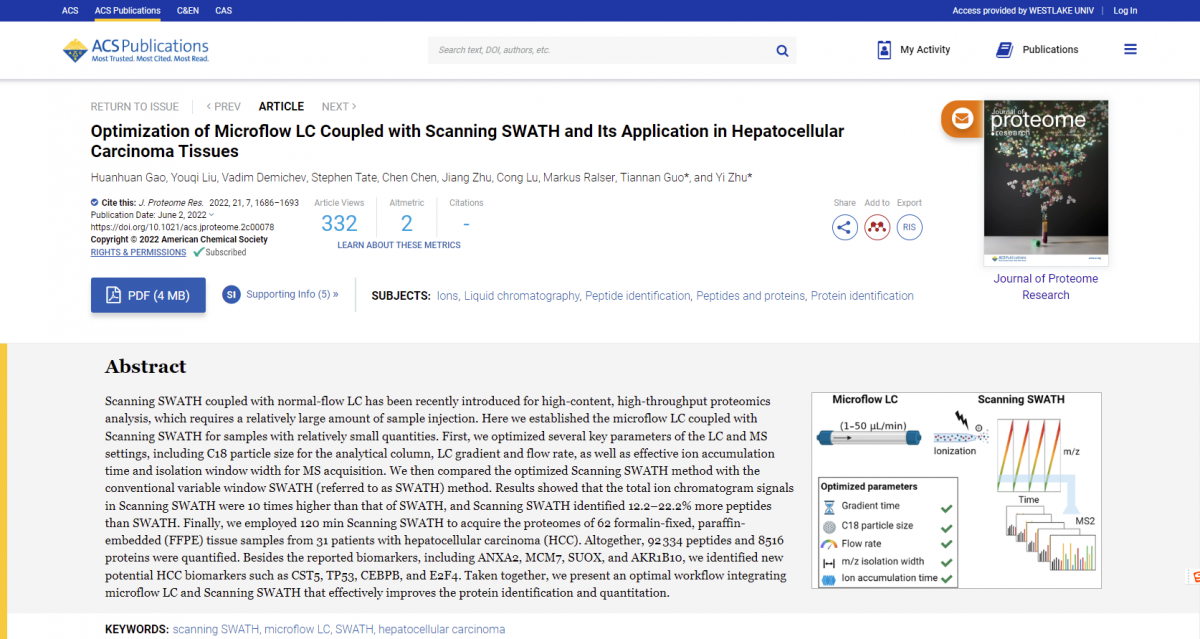The height and width of the screenshot is (639, 1200).
Task: Go to the PREV article
Action: (x=223, y=106)
